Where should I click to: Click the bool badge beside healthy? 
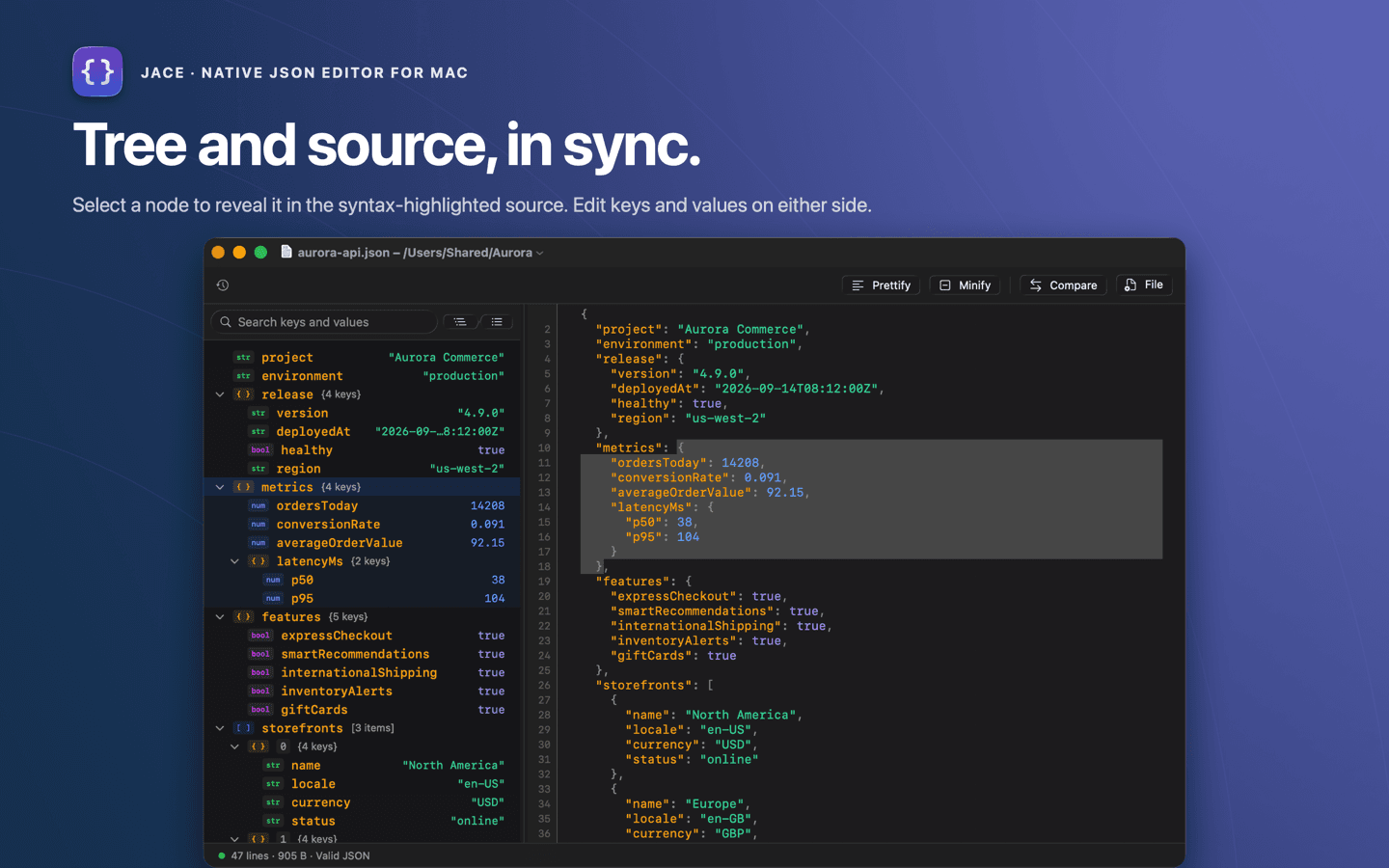coord(260,450)
